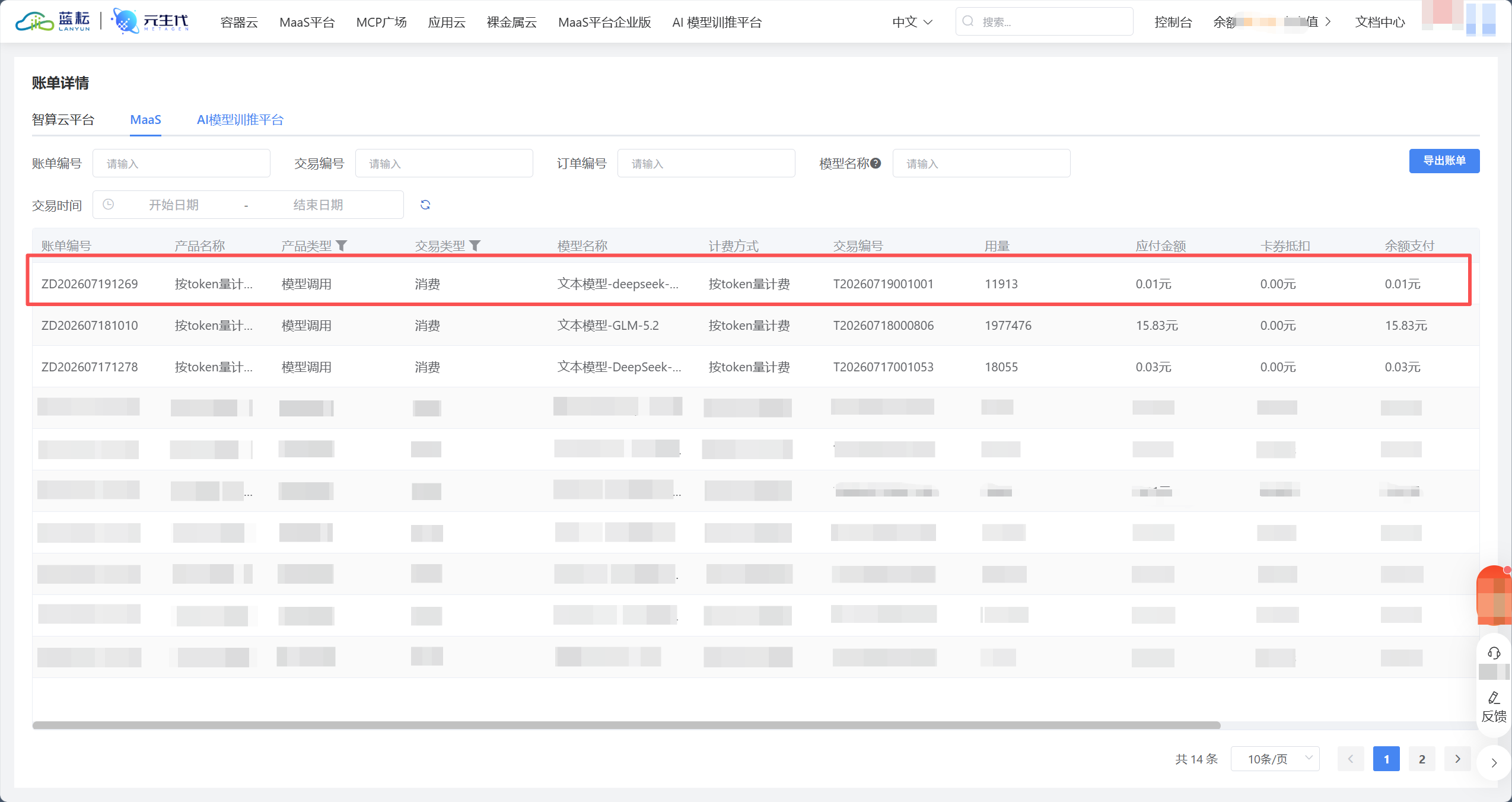Click usage value 1977476
1512x802 pixels.
1008,325
